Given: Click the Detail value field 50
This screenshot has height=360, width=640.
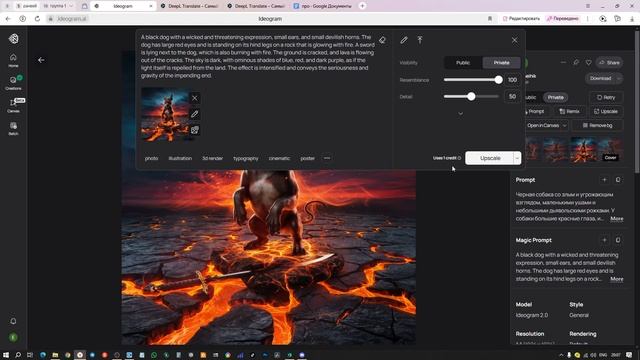Looking at the screenshot, I should click(512, 97).
